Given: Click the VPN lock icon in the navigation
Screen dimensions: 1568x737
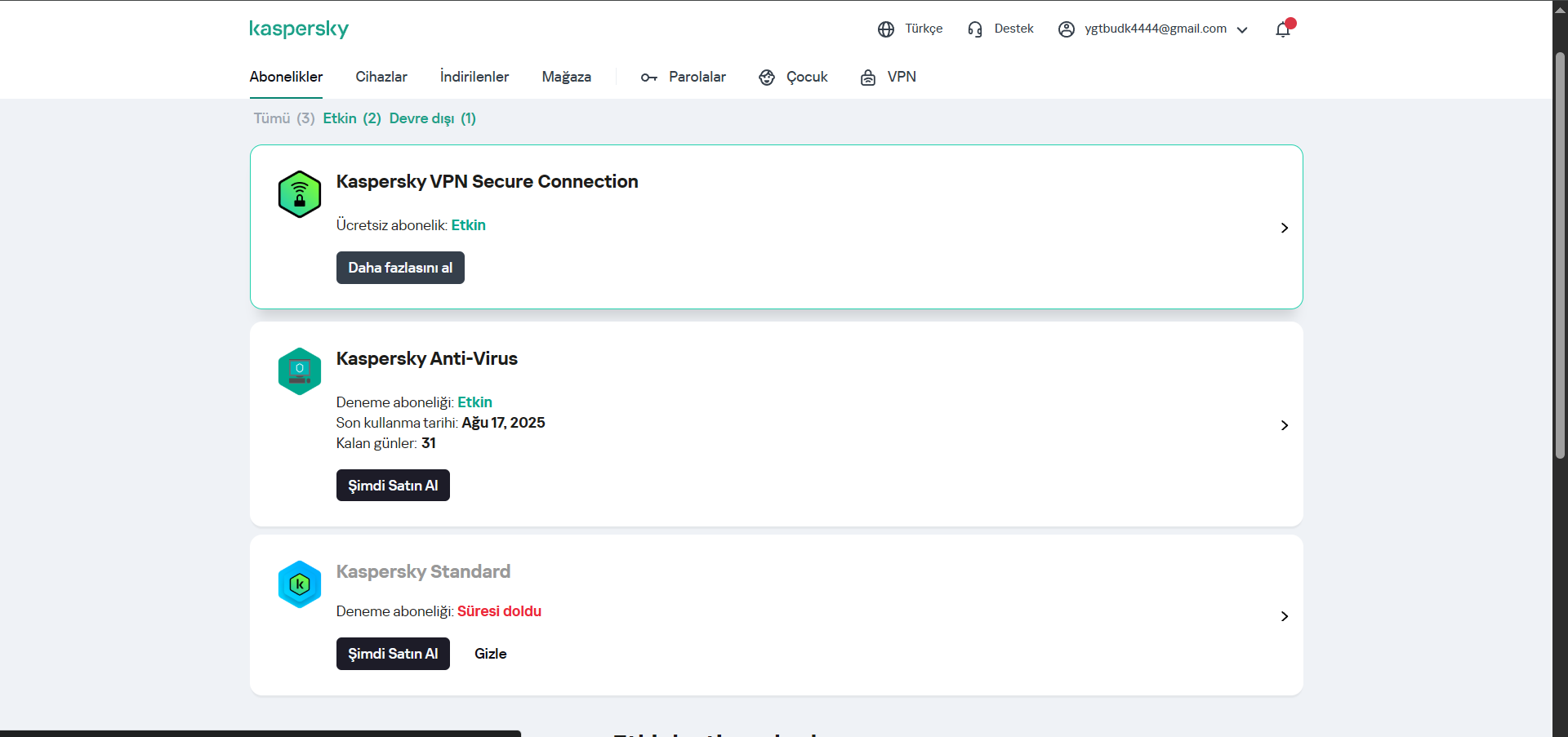Looking at the screenshot, I should [x=868, y=78].
